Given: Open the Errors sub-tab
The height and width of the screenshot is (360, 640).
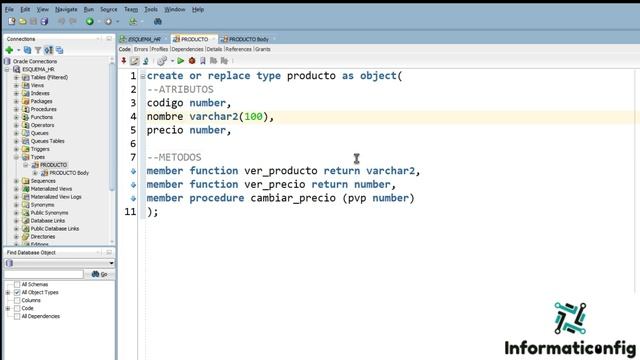Looking at the screenshot, I should point(141,49).
